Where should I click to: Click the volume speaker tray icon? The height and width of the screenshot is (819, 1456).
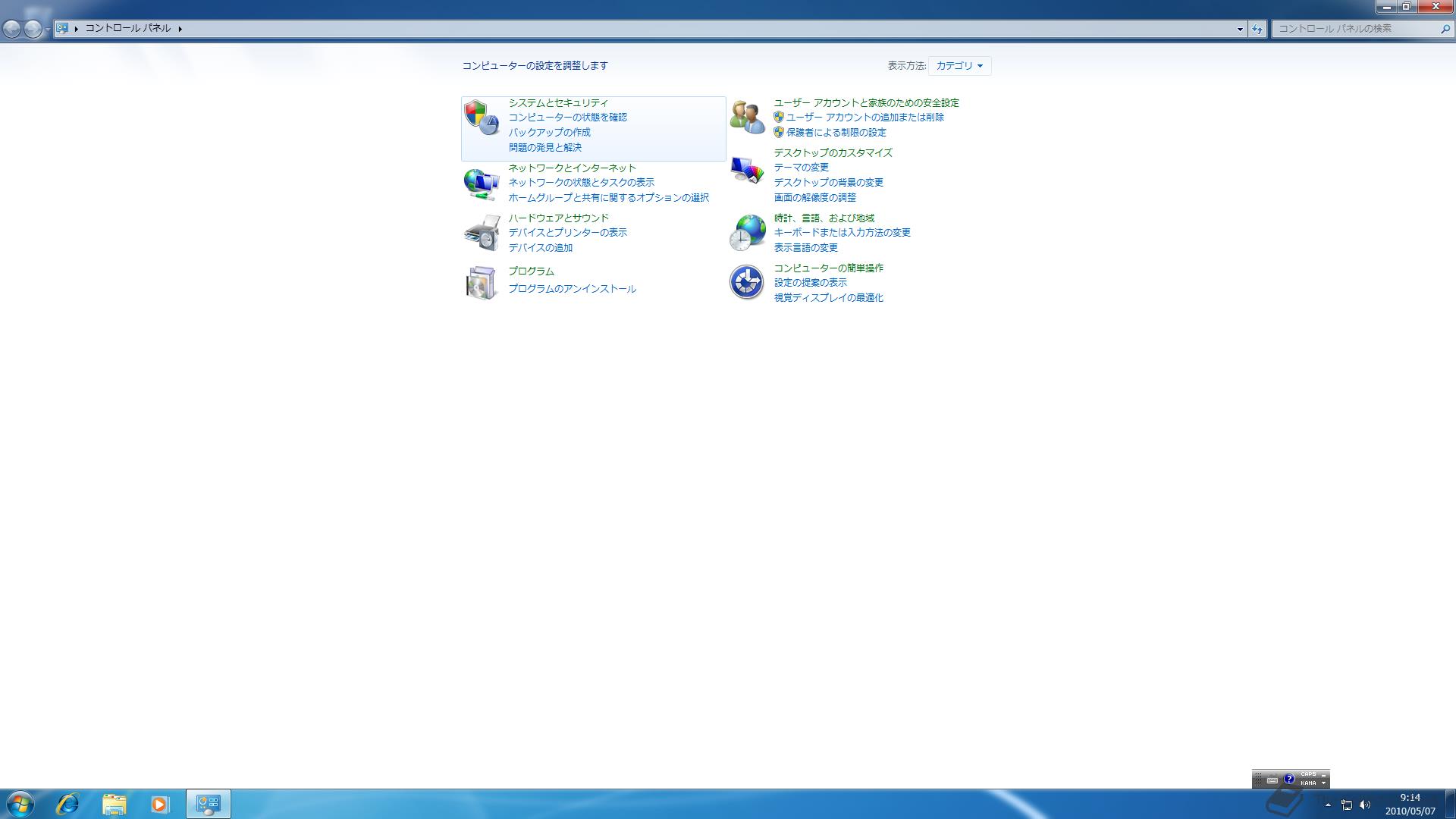click(1365, 805)
